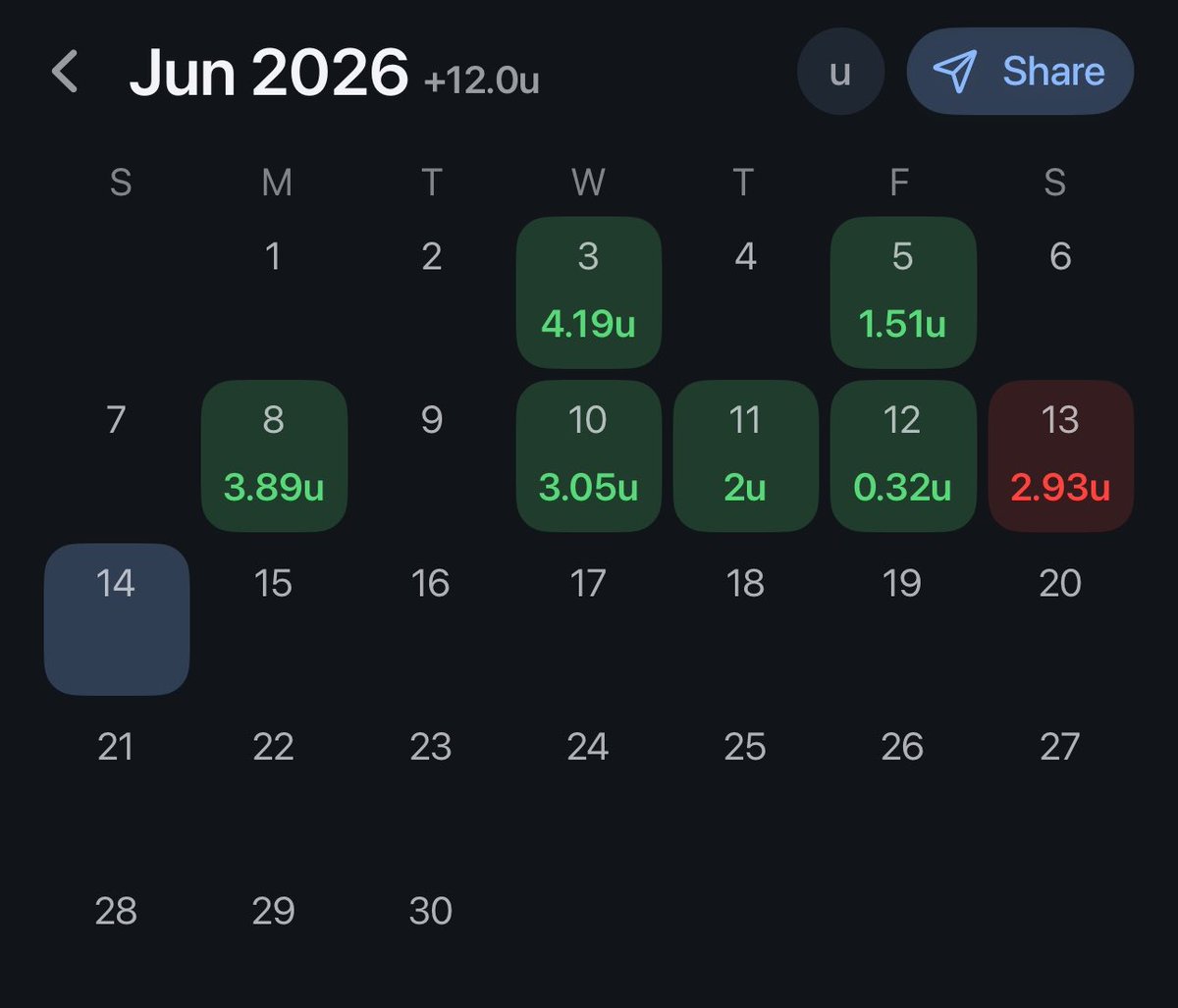Click the Jun 2026 month title
Viewport: 1178px width, 1008px height.
coord(268,73)
